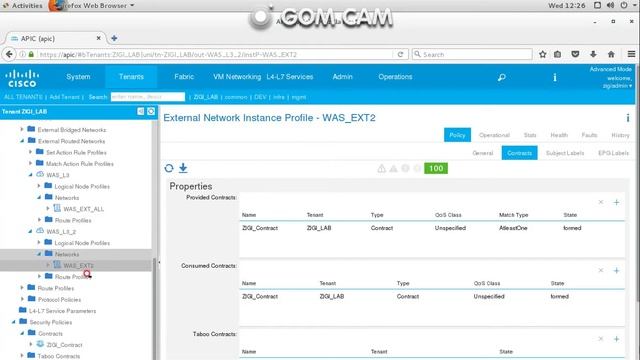Open the VM Networking menu
640x360 pixels.
point(237,77)
